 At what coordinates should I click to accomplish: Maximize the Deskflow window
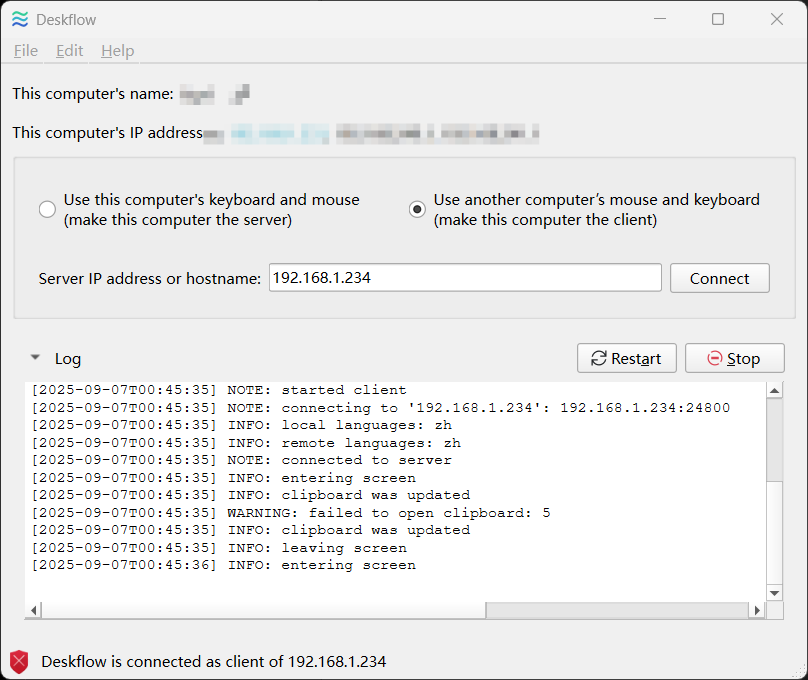(x=718, y=19)
